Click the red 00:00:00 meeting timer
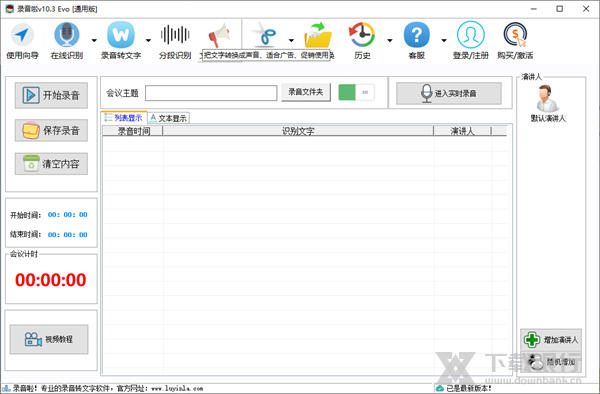Viewport: 600px width, 394px height. 51,280
